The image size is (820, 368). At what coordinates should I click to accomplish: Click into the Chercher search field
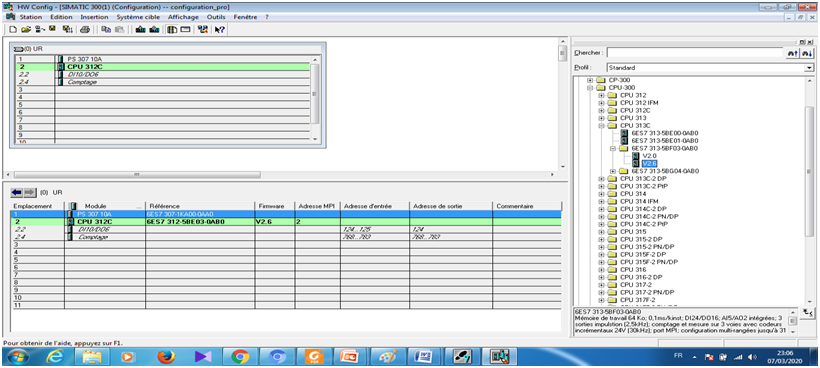(x=694, y=53)
